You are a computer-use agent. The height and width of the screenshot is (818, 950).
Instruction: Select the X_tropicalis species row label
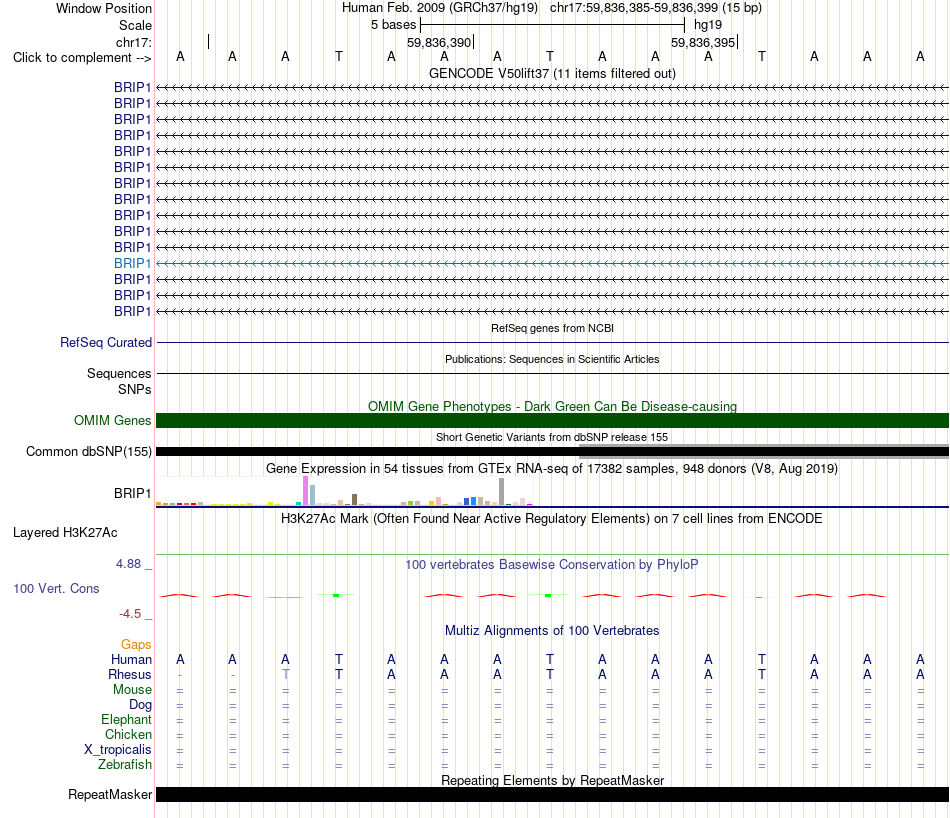pos(118,750)
